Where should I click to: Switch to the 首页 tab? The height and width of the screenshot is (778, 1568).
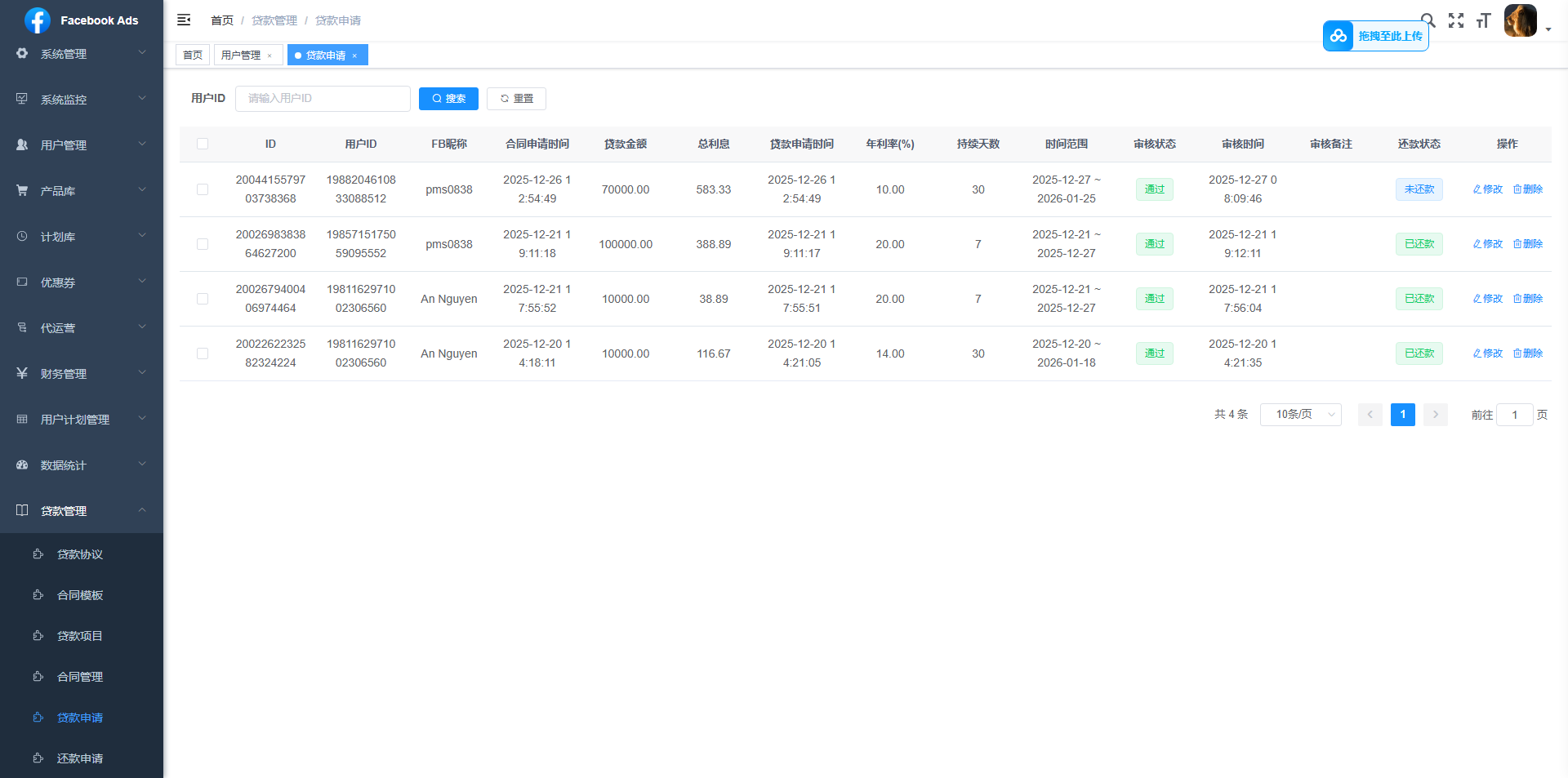193,56
